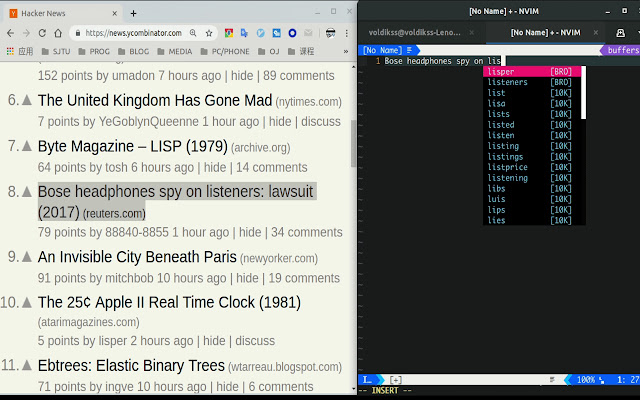Upvote An Invisible City Beneath Paris
Viewport: 640px width, 400px height.
[x=27, y=258]
